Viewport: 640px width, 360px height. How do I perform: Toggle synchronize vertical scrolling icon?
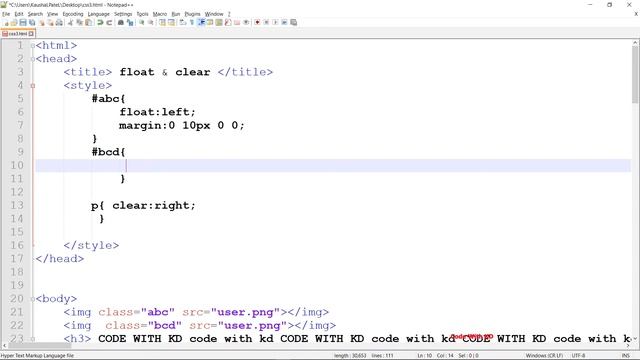point(162,22)
